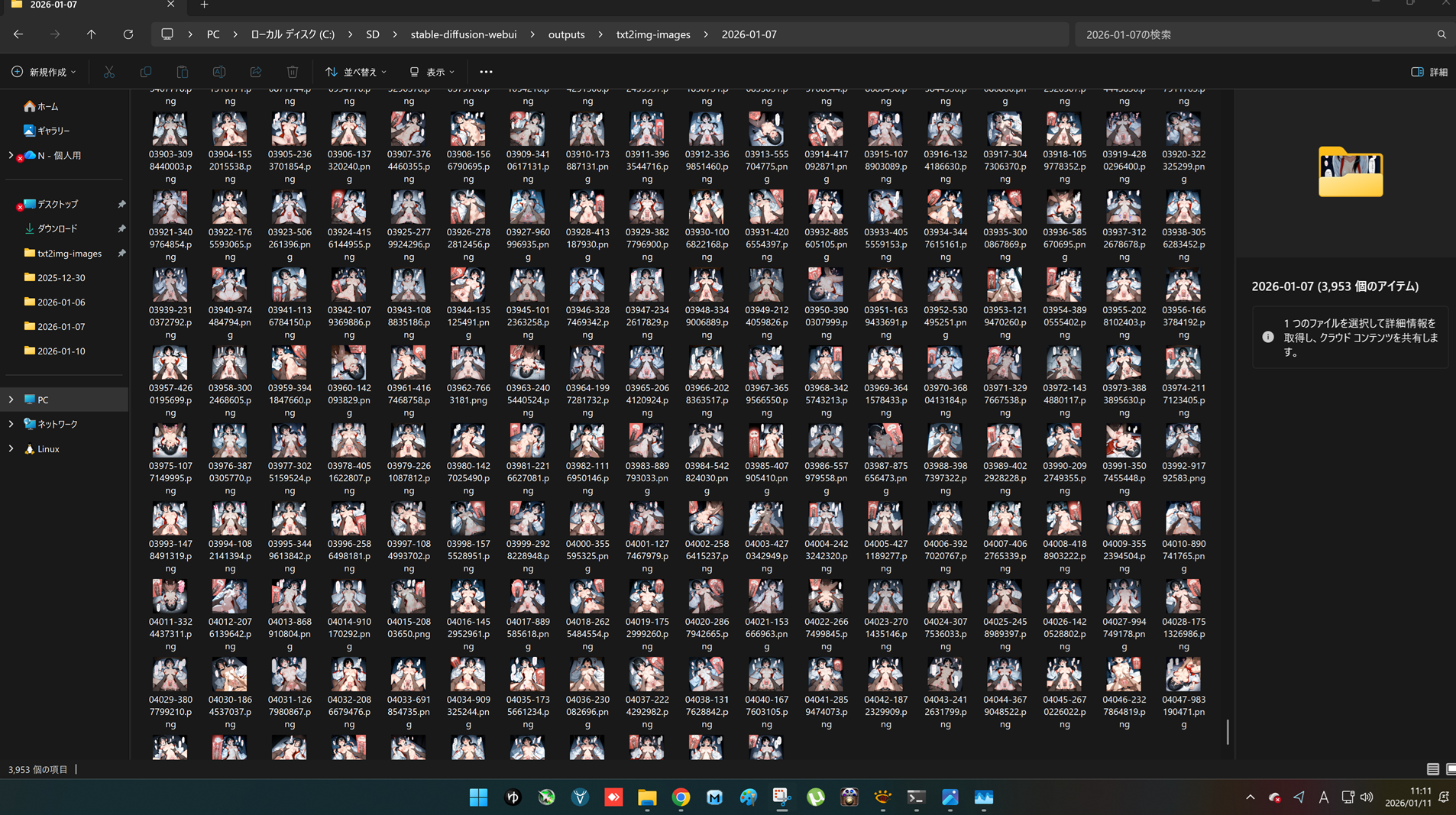Unpin txt2img-images from Quick Access

121,253
